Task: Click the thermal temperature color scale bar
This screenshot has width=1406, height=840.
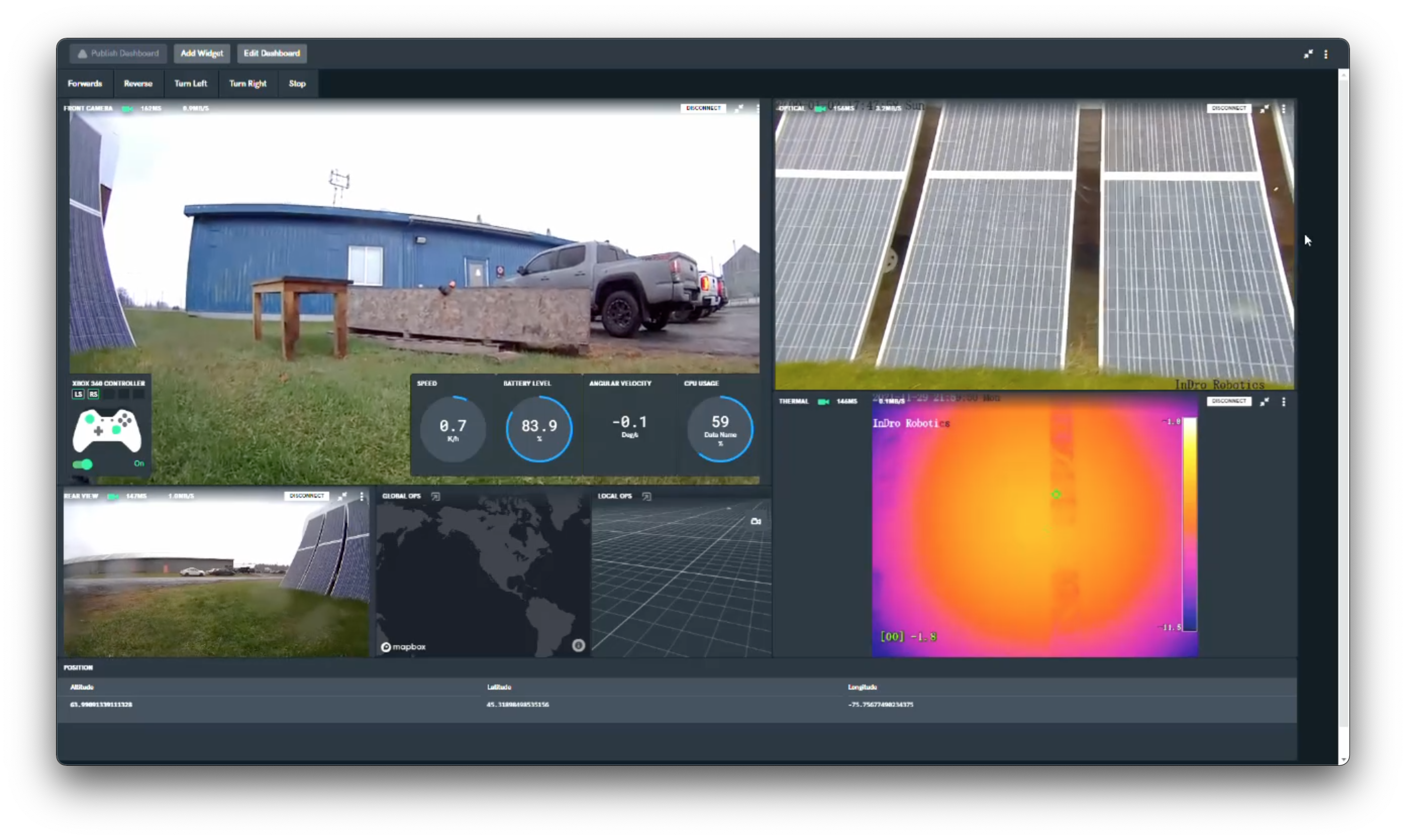Action: coord(1190,523)
